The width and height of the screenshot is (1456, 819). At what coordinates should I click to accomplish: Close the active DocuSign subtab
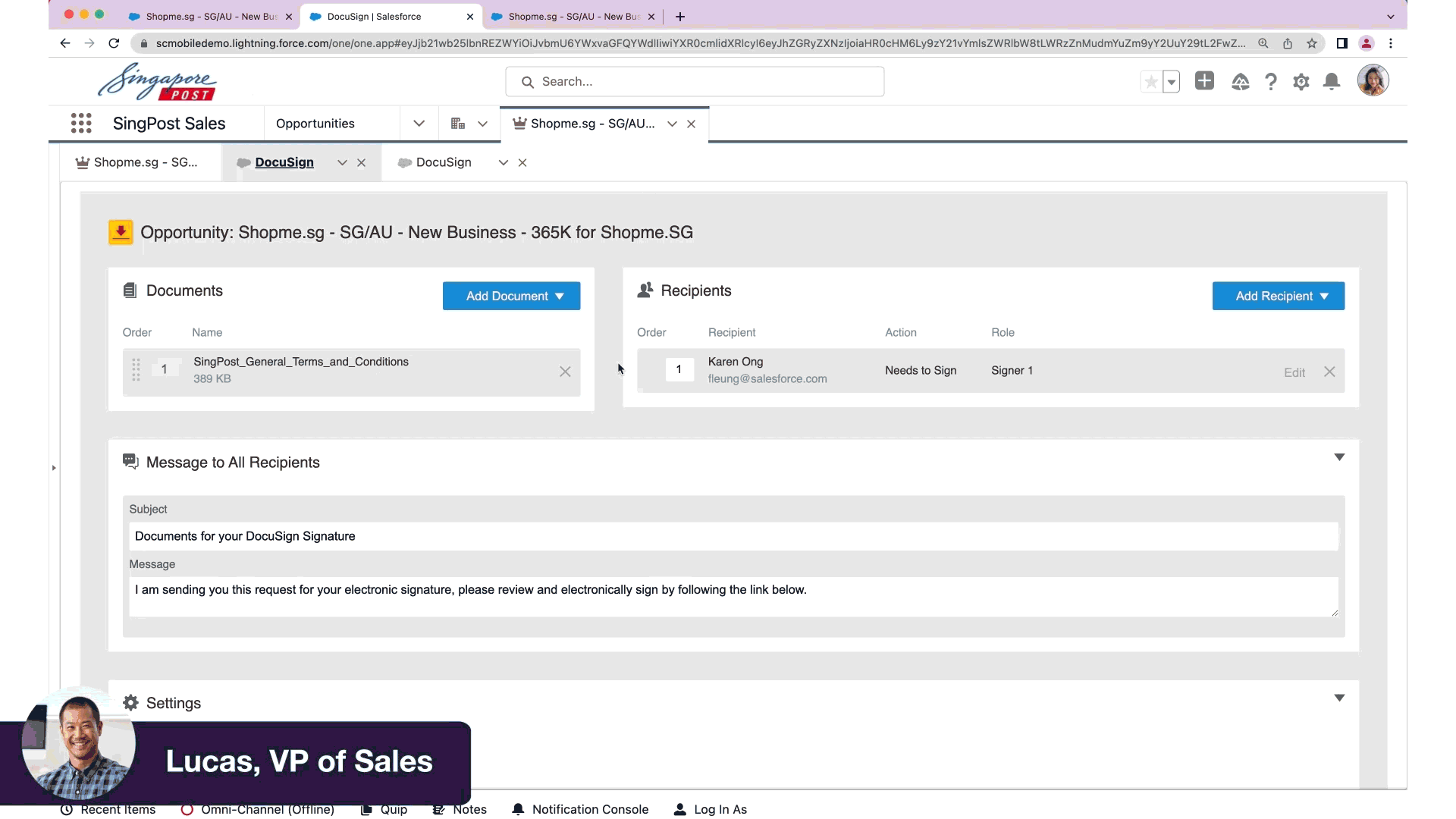(x=361, y=162)
